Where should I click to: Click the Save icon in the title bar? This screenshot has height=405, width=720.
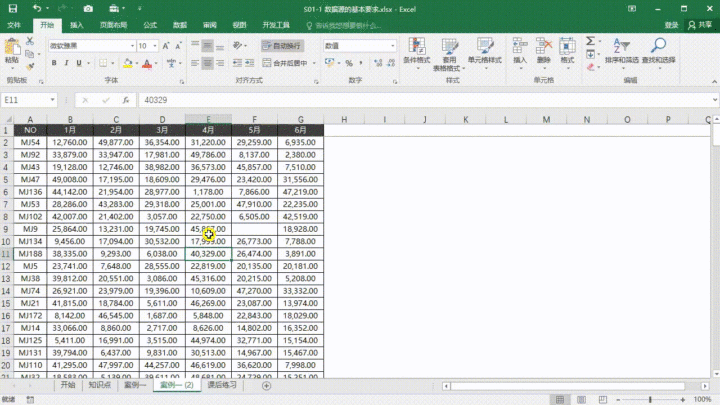12,8
